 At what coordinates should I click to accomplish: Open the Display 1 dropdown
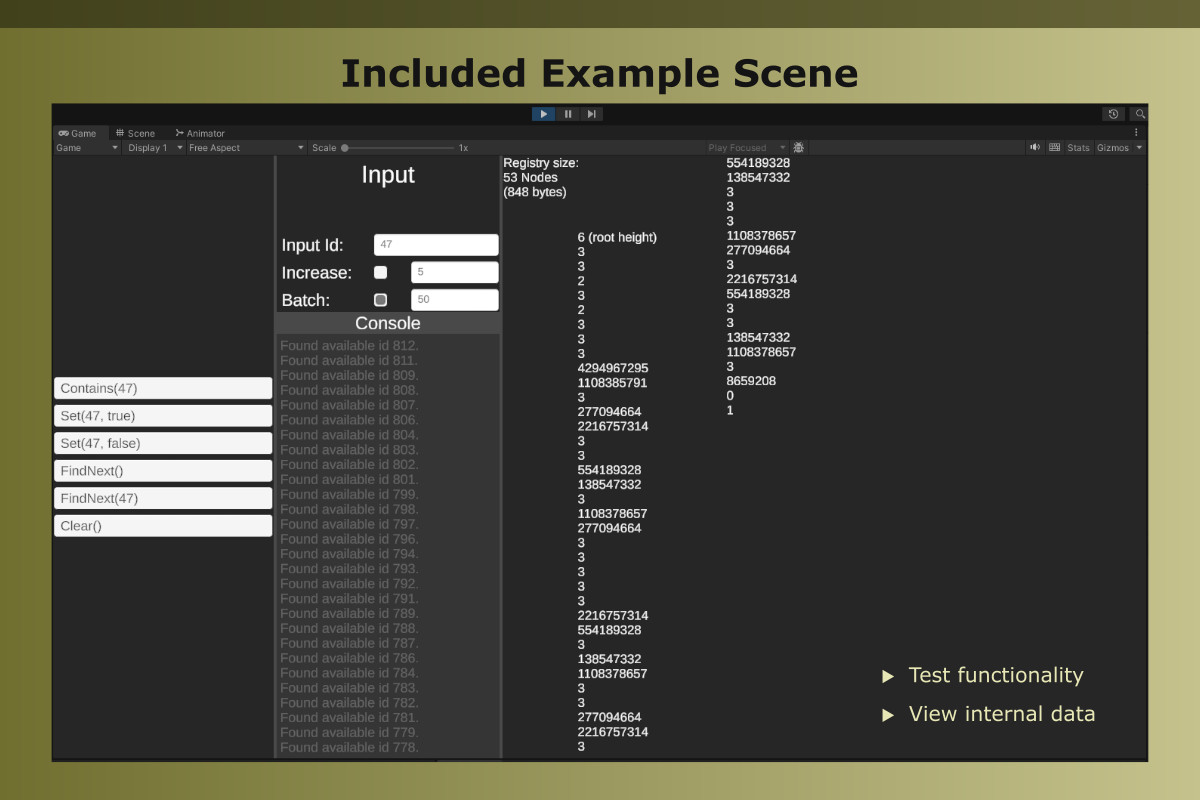tap(155, 148)
